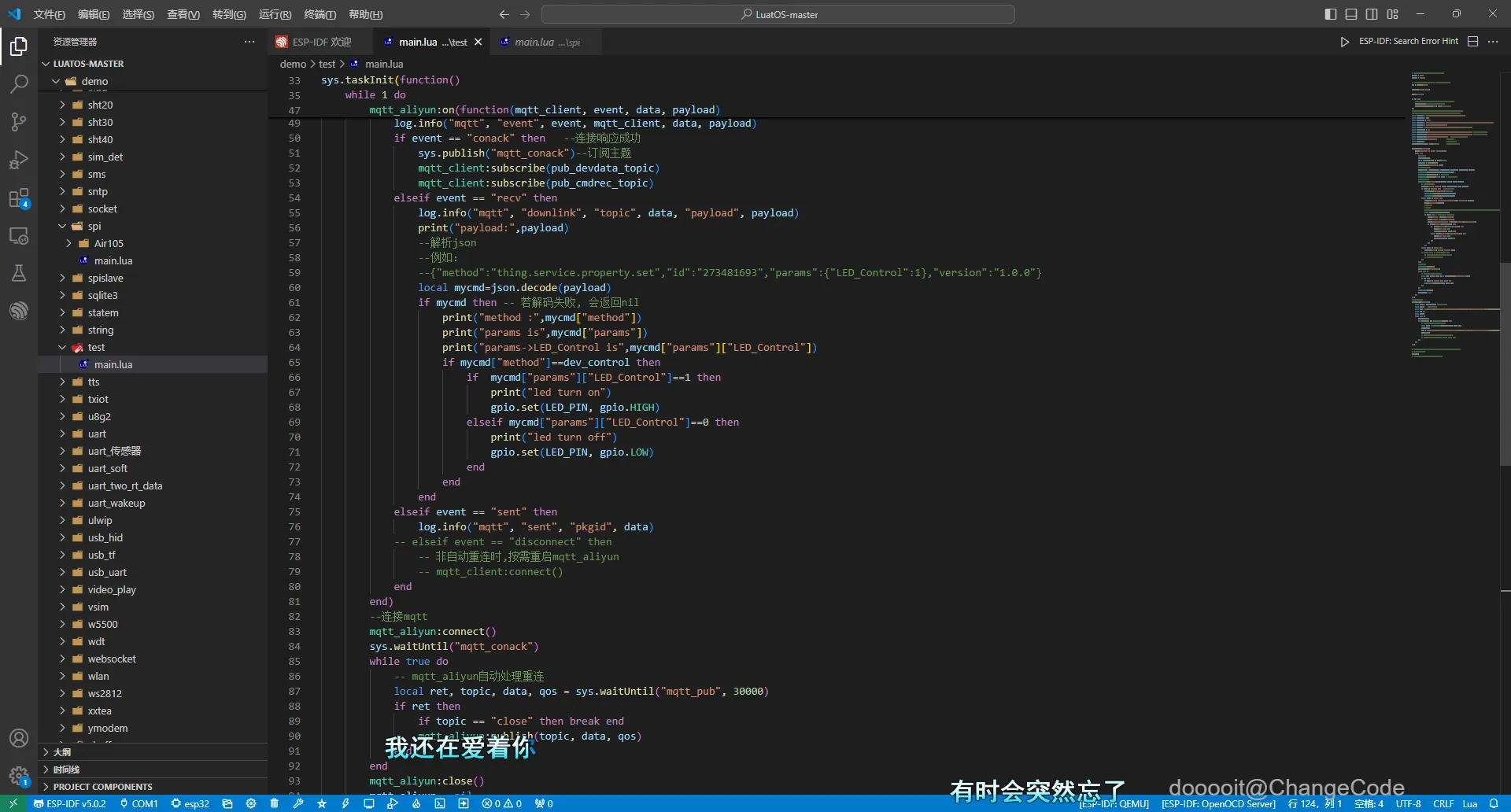The width and height of the screenshot is (1511, 812).
Task: Open the Extensions view
Action: [x=19, y=198]
